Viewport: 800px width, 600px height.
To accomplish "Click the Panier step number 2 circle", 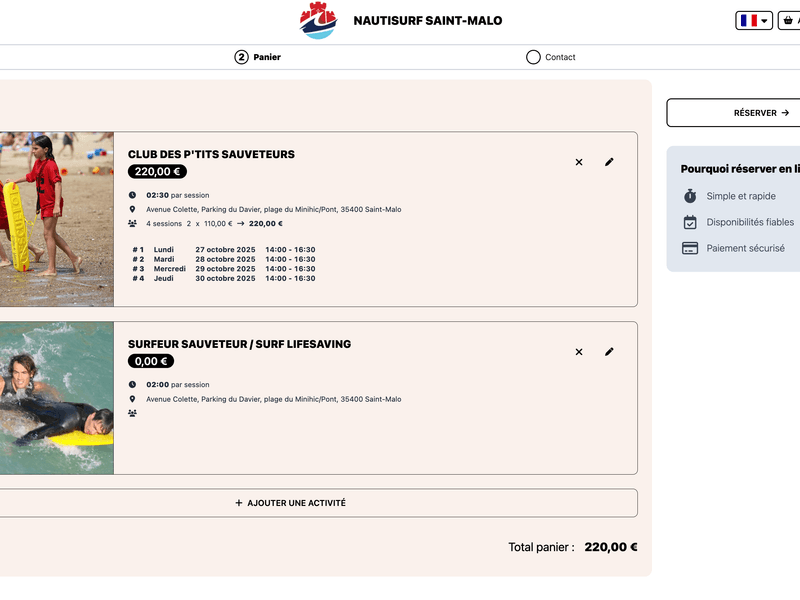I will tap(241, 57).
